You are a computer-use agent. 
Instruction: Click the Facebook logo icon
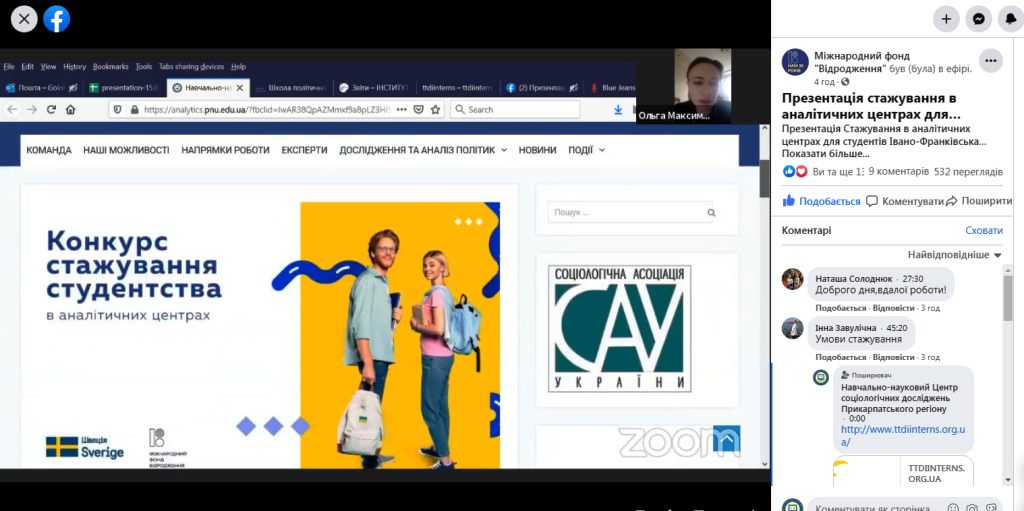(x=57, y=18)
